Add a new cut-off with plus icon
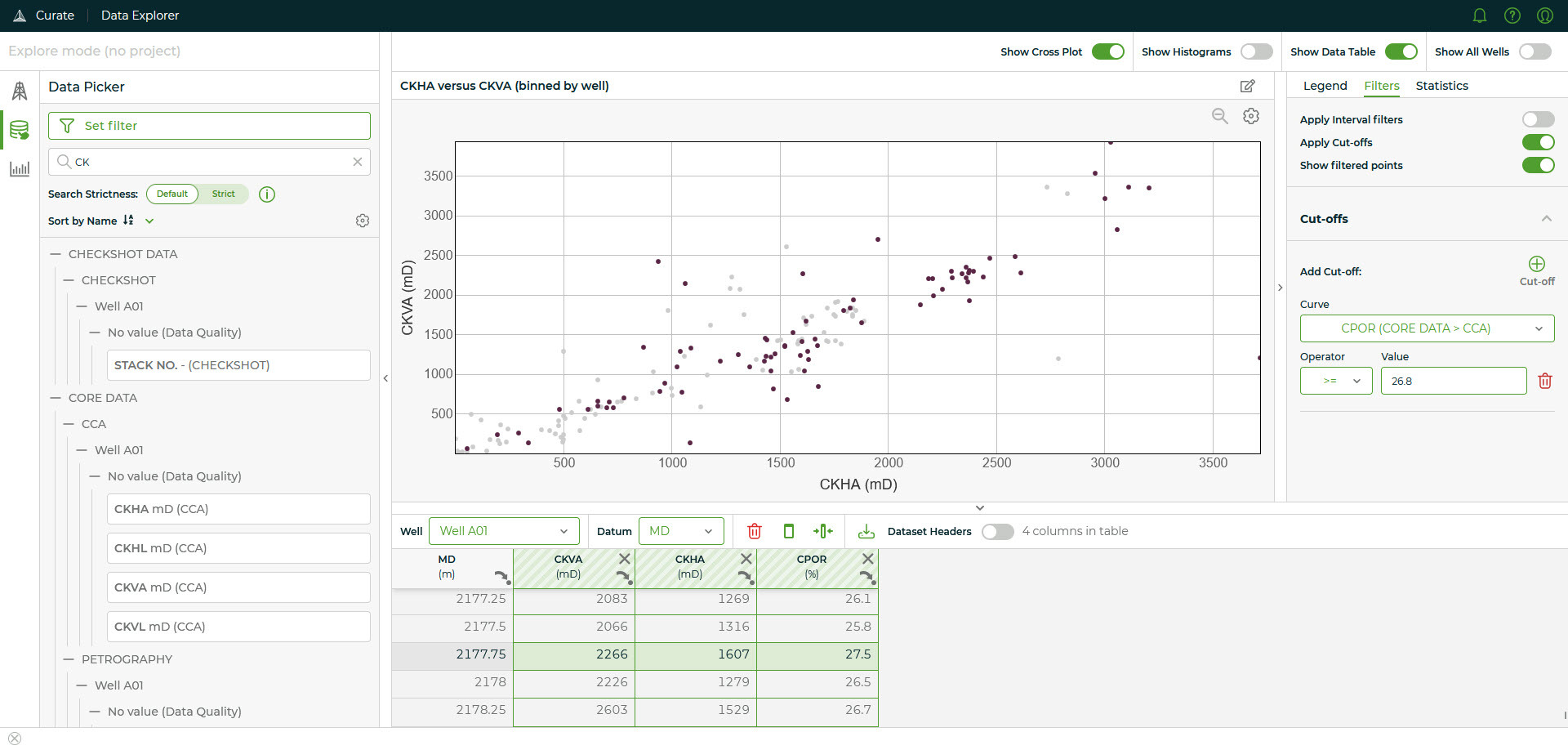This screenshot has width=1568, height=750. pos(1536,264)
